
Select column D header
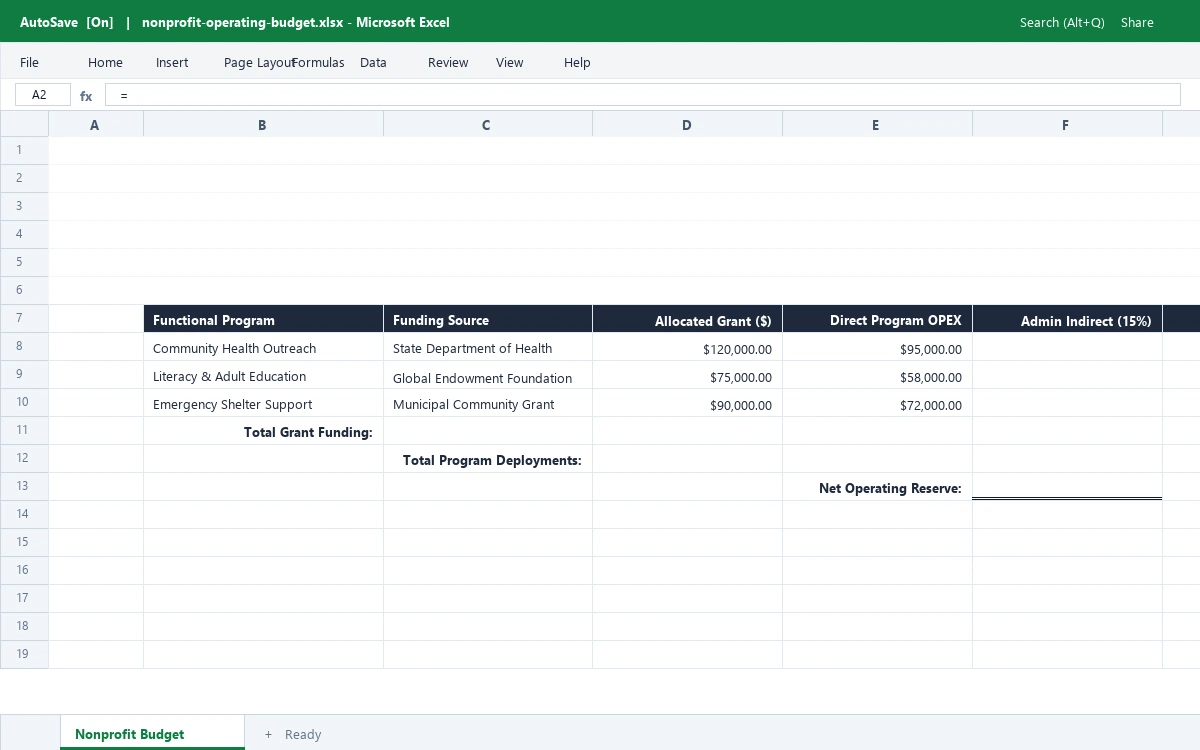687,125
